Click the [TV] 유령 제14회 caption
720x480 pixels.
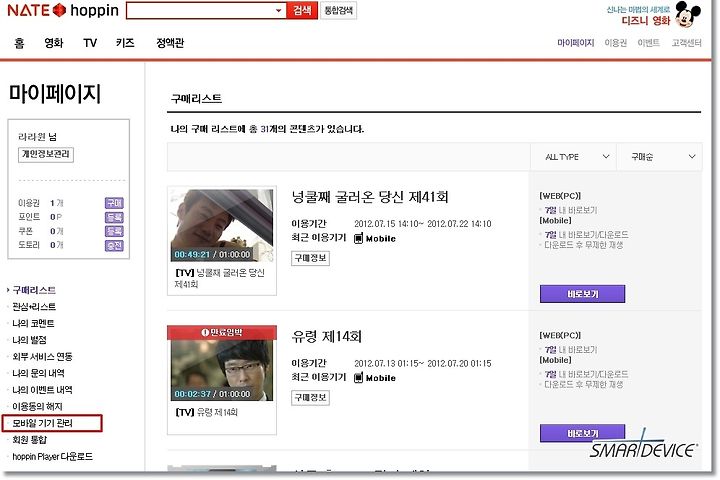pyautogui.click(x=207, y=412)
